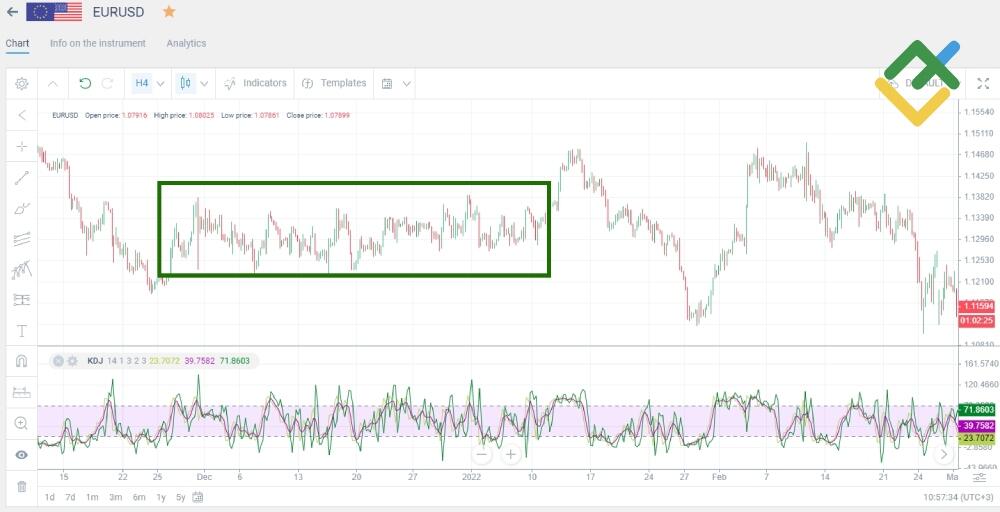
Task: Select the 1m range
Action: 92,497
